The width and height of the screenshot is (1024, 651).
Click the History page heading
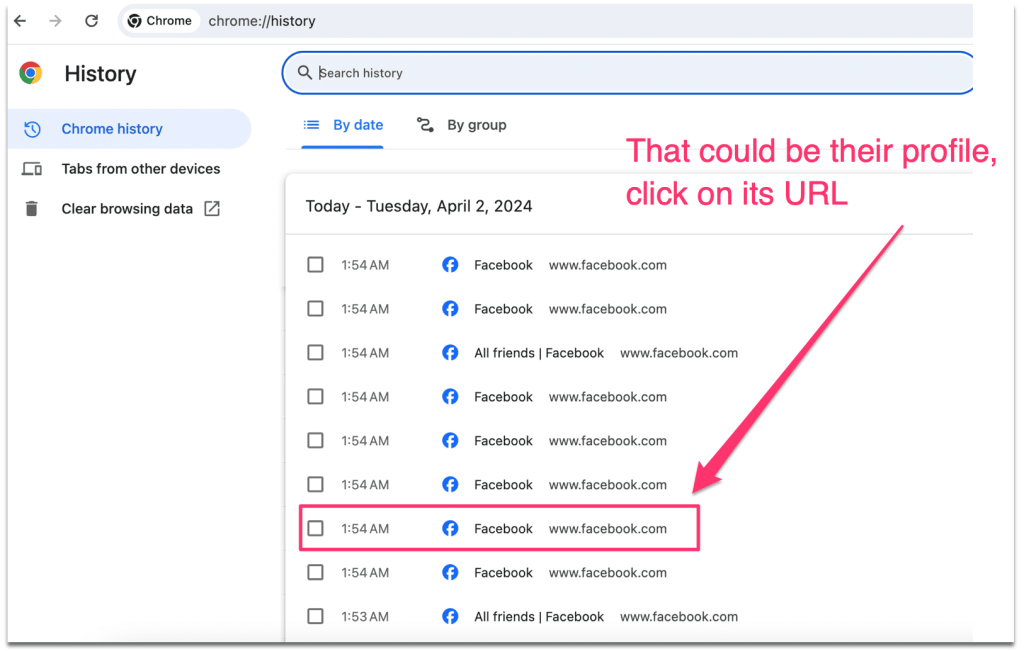point(101,74)
